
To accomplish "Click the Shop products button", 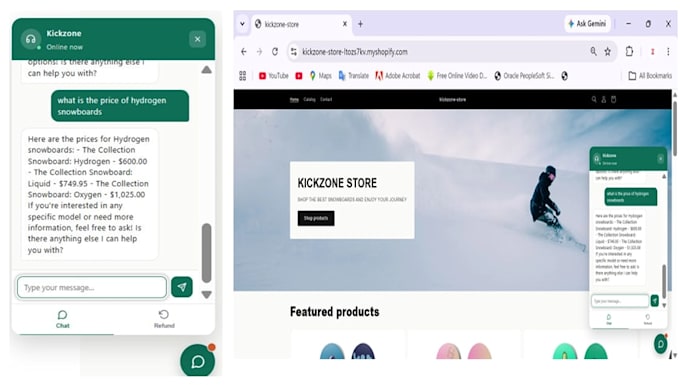I will pos(316,218).
